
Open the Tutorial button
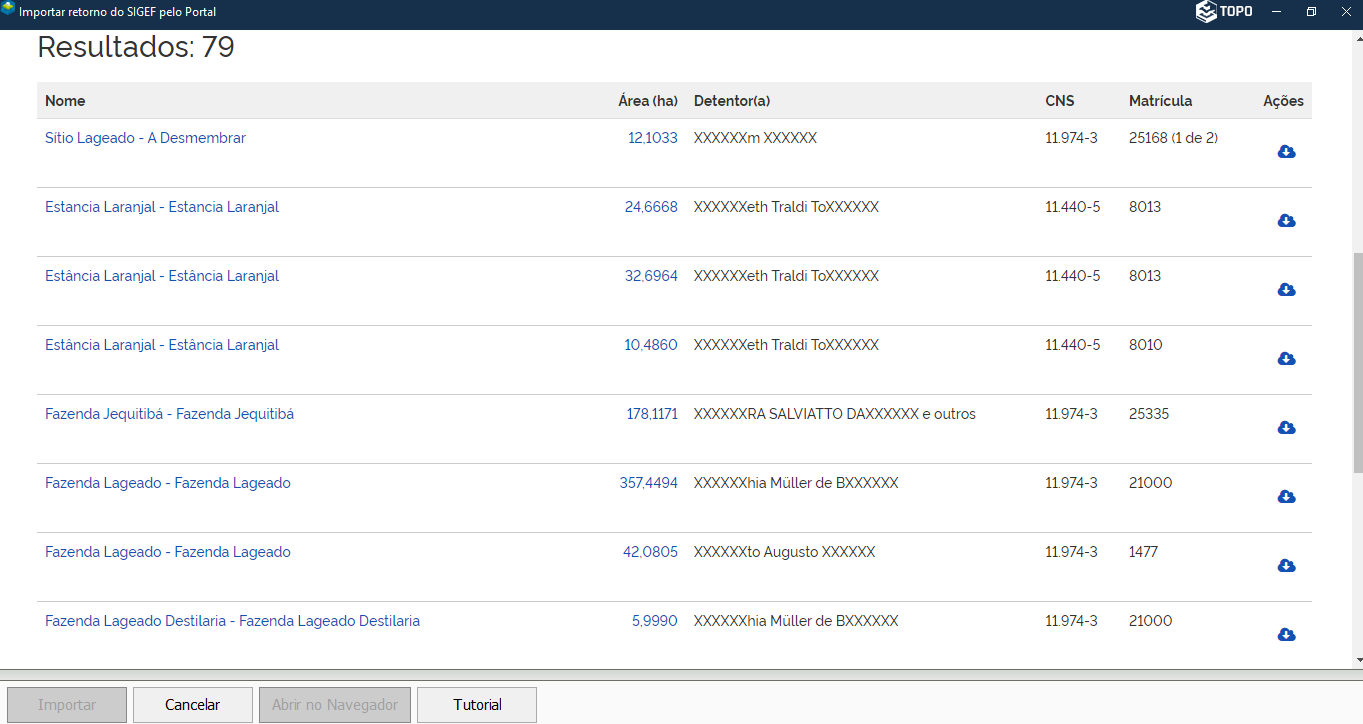[x=477, y=705]
